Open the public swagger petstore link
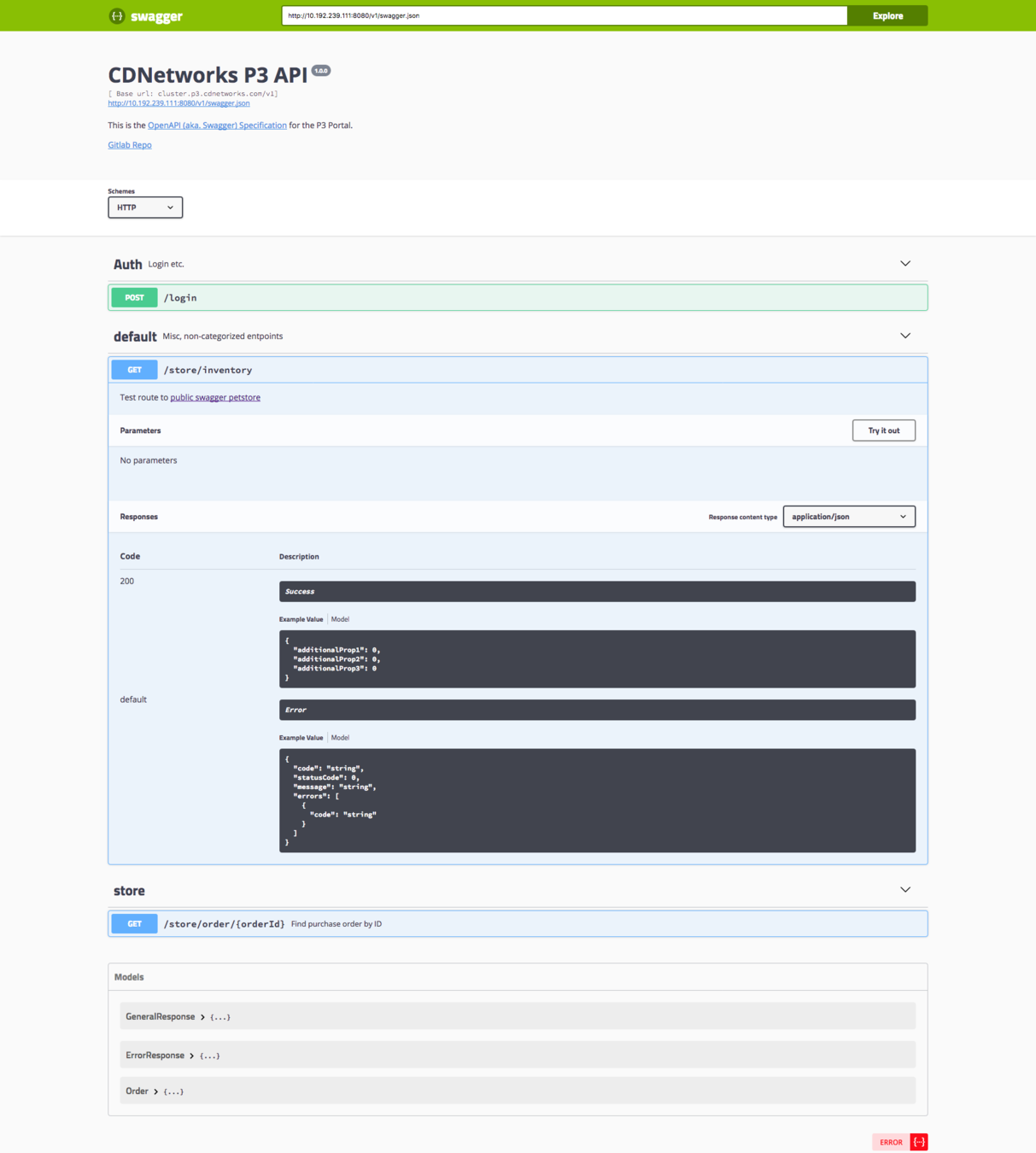The width and height of the screenshot is (1036, 1153). (215, 397)
